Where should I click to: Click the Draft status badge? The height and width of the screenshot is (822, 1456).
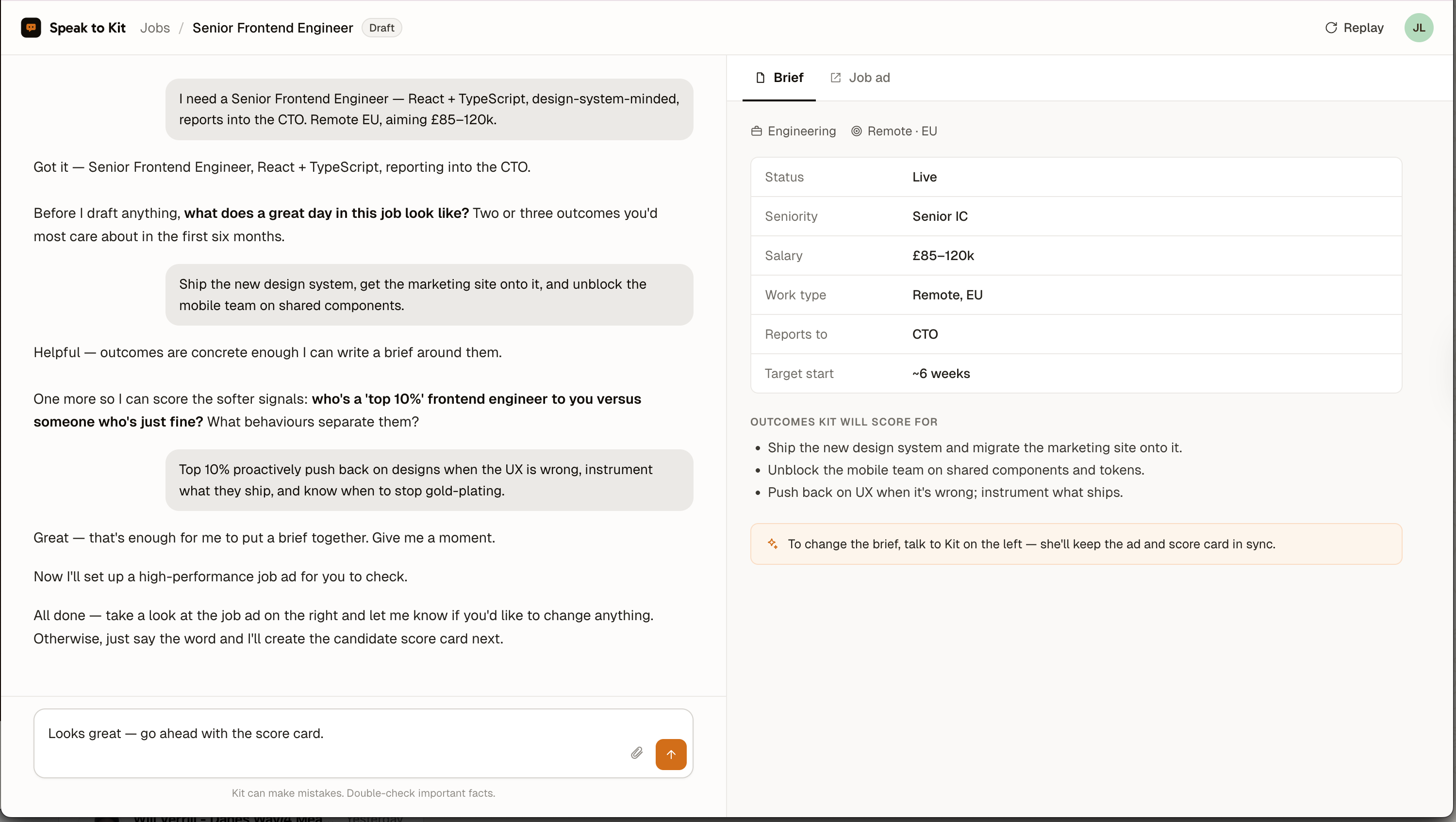381,28
